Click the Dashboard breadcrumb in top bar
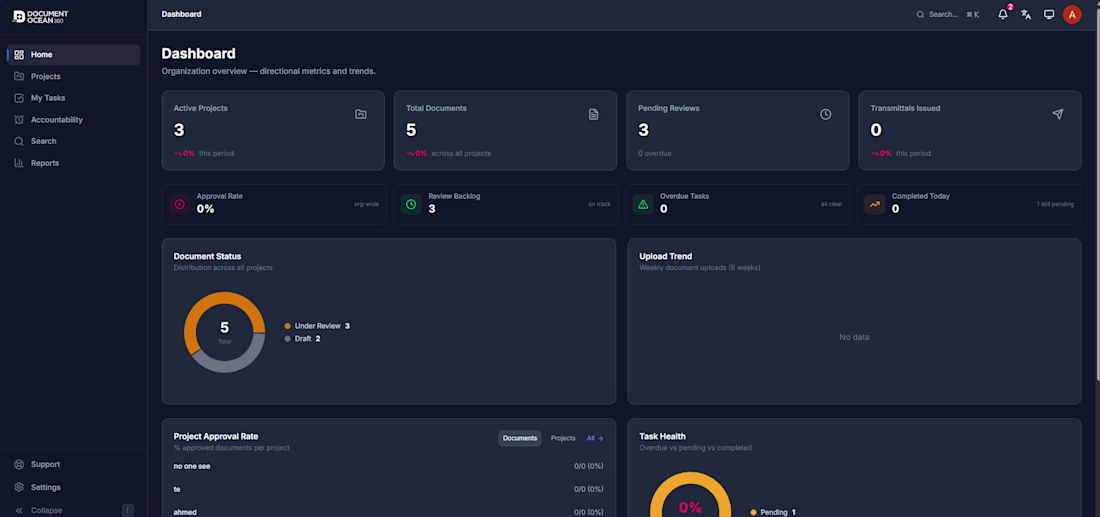 [181, 14]
